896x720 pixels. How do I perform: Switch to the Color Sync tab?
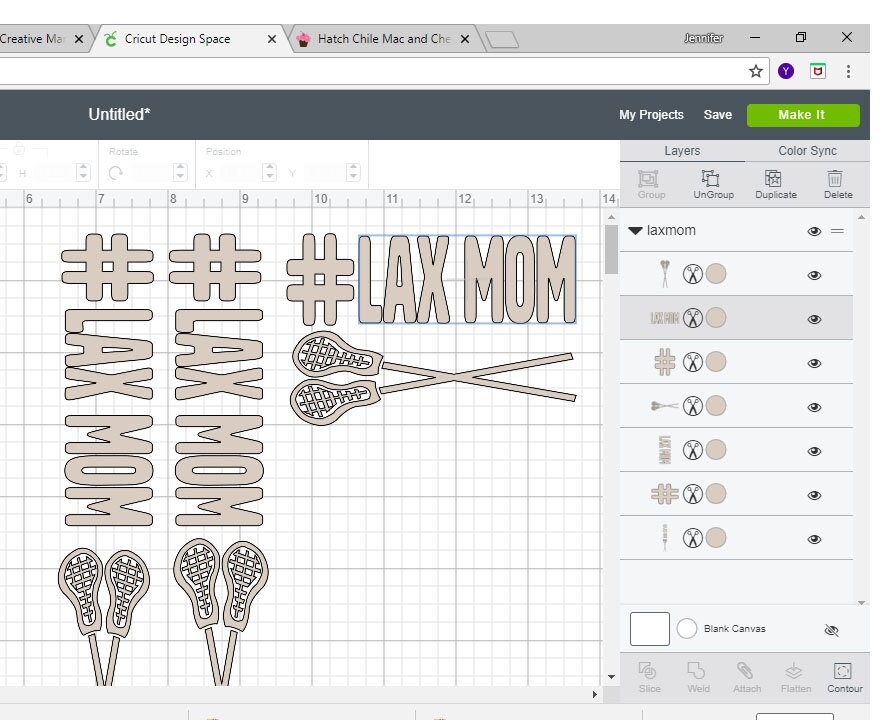(x=807, y=150)
